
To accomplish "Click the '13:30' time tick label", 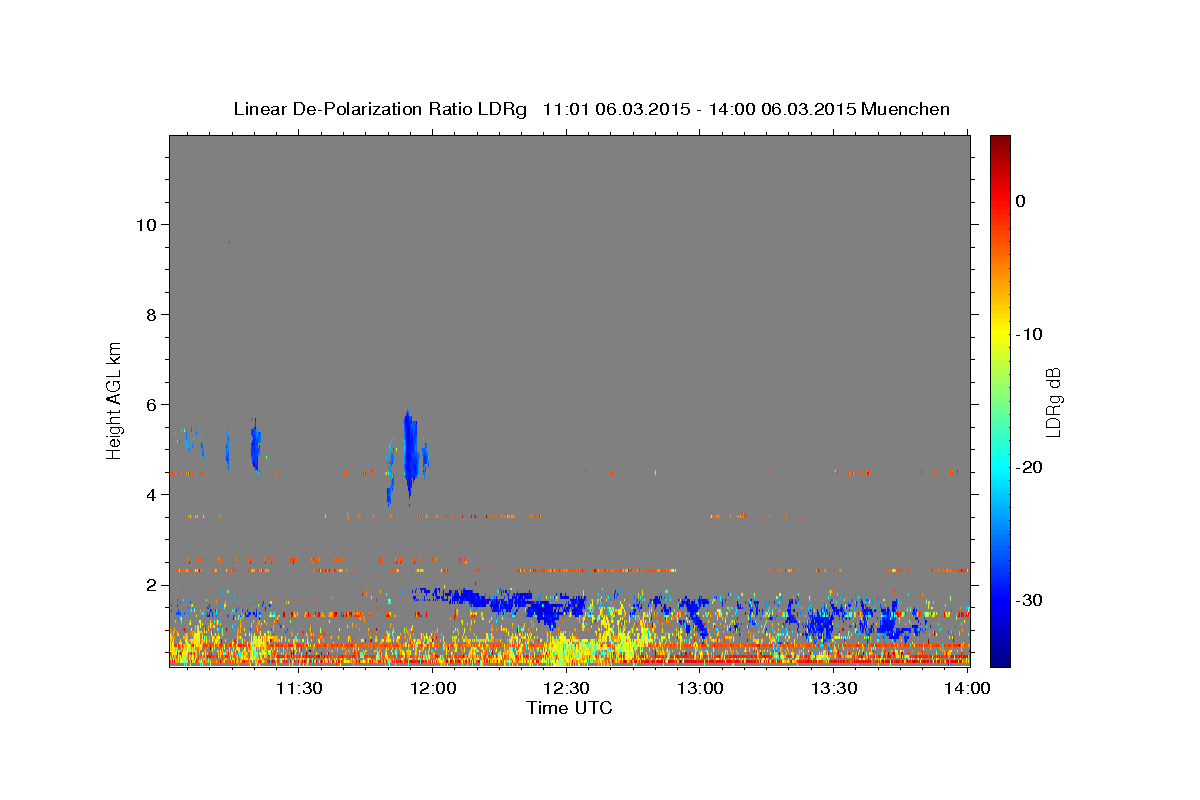I will pyautogui.click(x=835, y=688).
